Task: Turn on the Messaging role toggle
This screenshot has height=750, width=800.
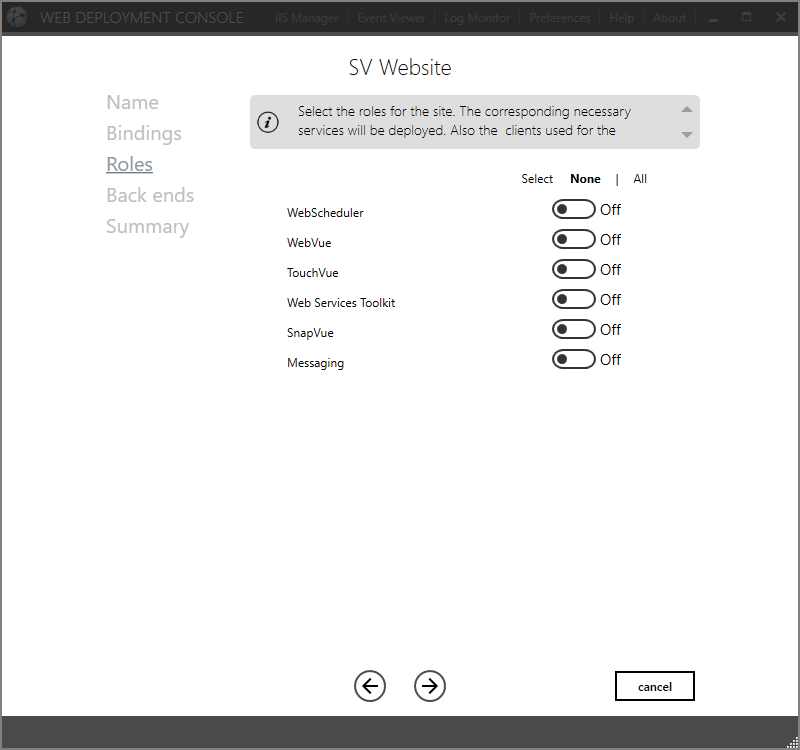Action: click(x=574, y=360)
